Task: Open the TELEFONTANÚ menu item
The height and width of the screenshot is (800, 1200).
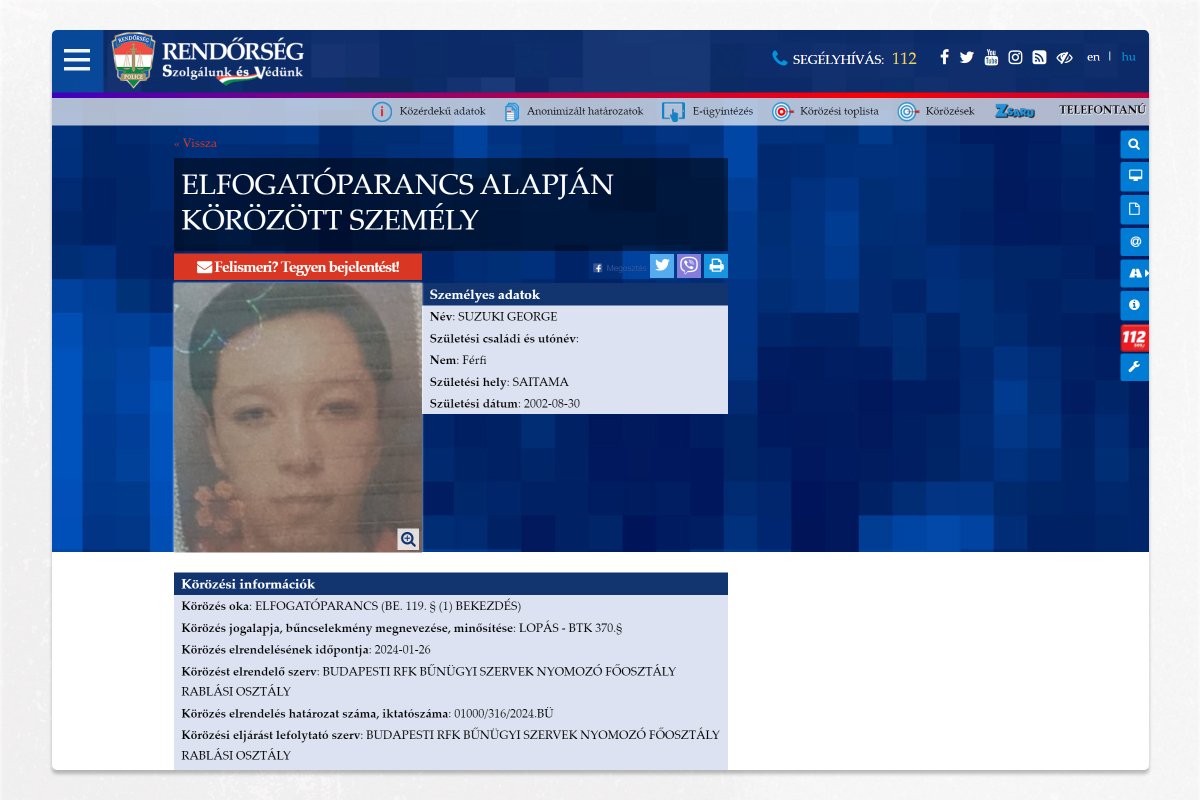Action: coord(1102,110)
